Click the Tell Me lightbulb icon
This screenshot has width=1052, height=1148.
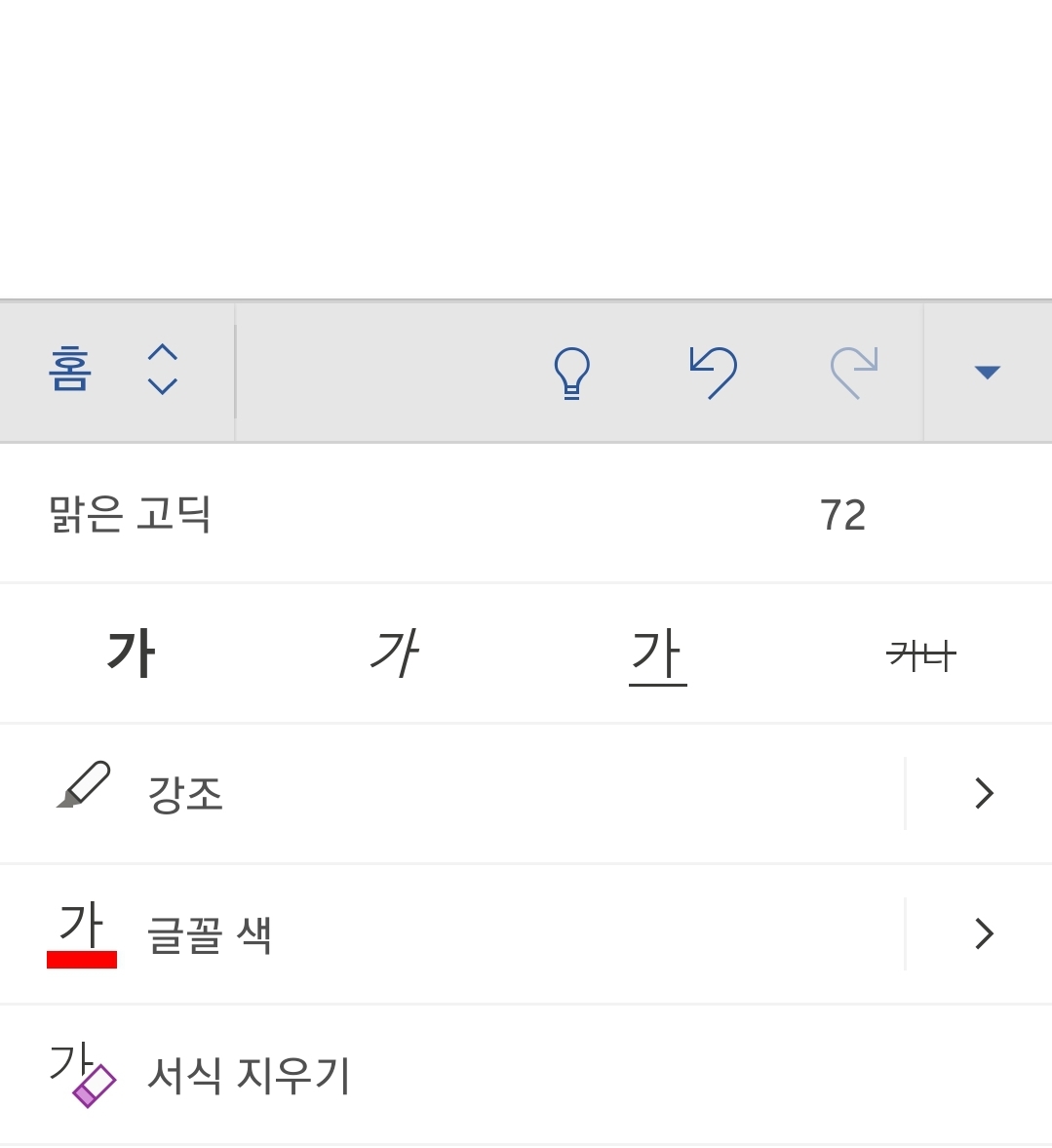(571, 373)
